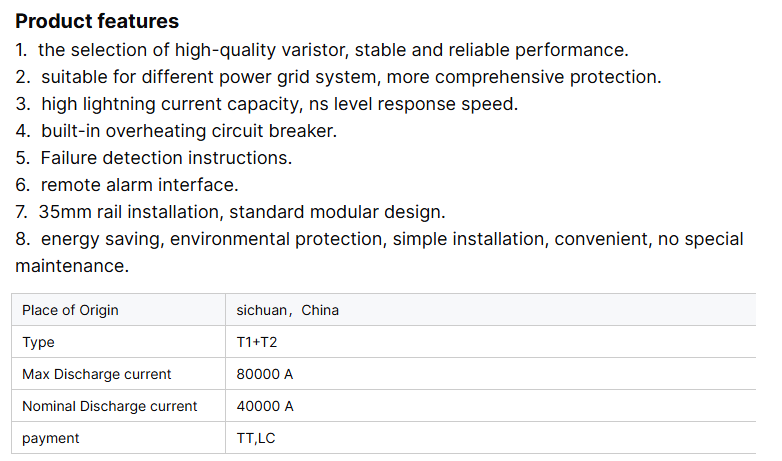
Task: Click the Product features heading
Action: click(x=97, y=21)
